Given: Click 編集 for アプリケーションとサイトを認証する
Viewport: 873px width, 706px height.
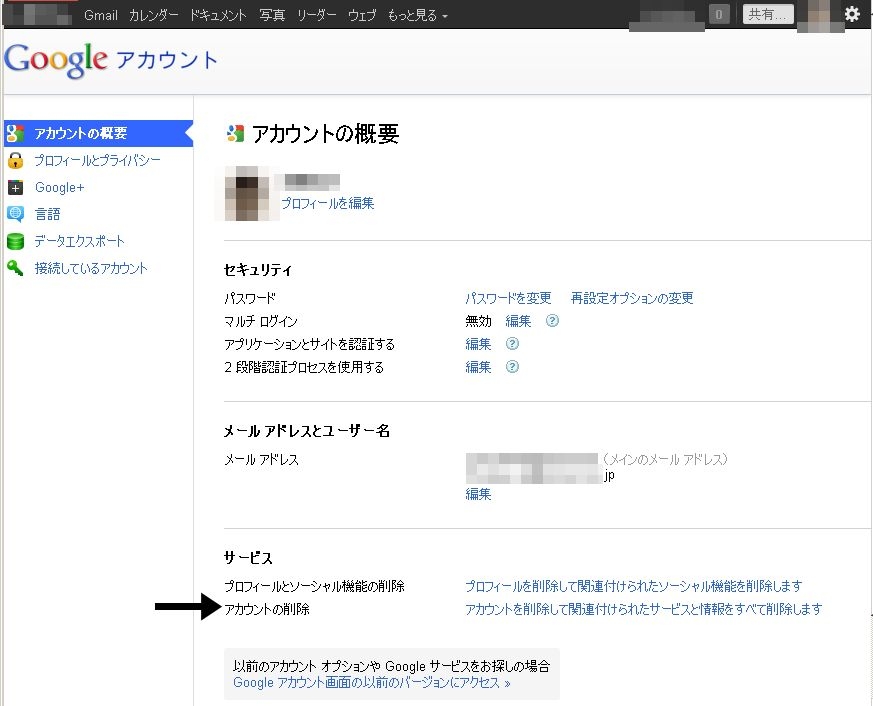Looking at the screenshot, I should 478,344.
